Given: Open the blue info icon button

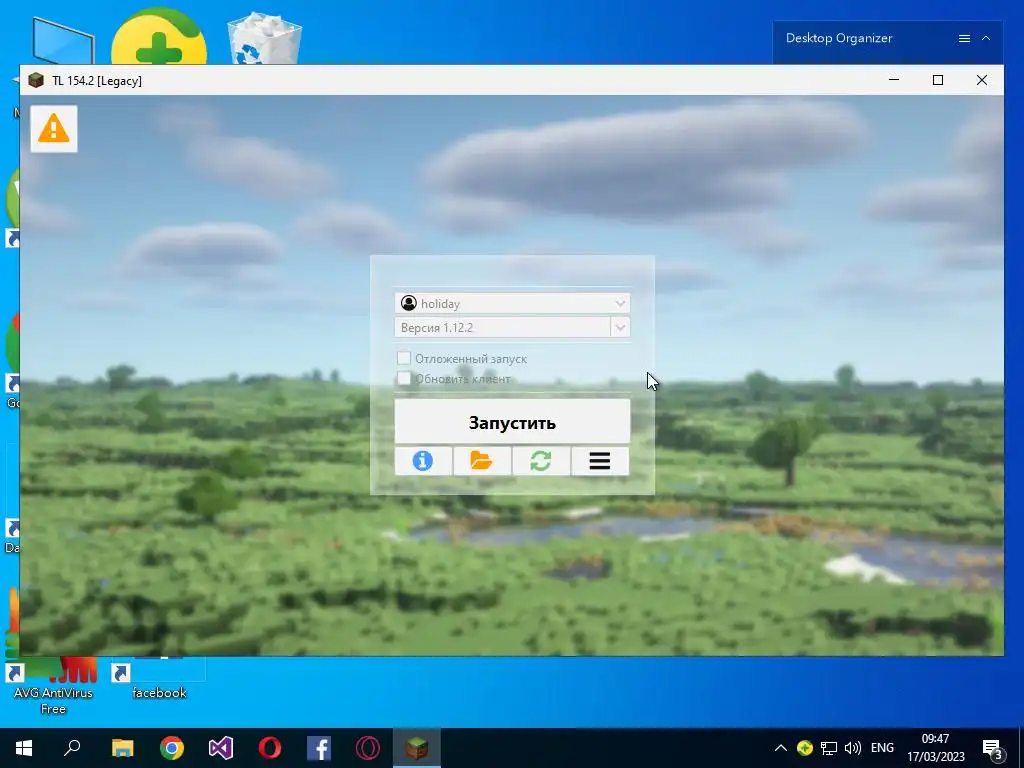Looking at the screenshot, I should pos(423,460).
